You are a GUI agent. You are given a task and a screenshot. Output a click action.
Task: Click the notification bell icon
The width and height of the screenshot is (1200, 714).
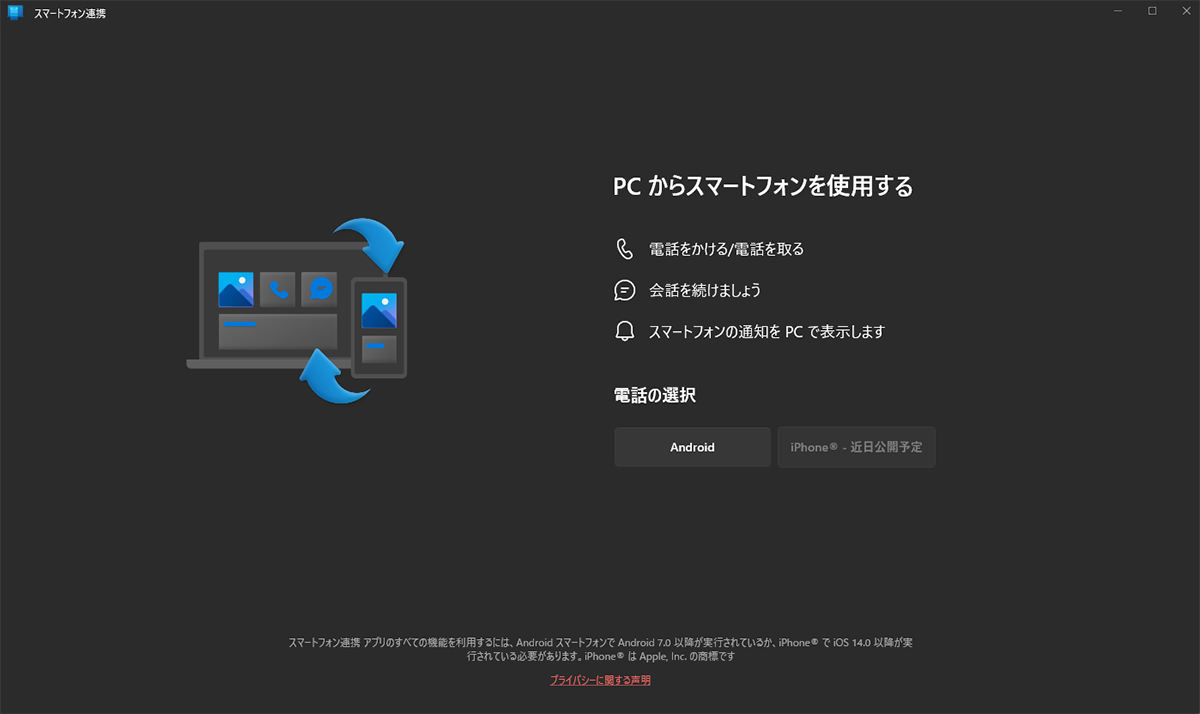[625, 331]
